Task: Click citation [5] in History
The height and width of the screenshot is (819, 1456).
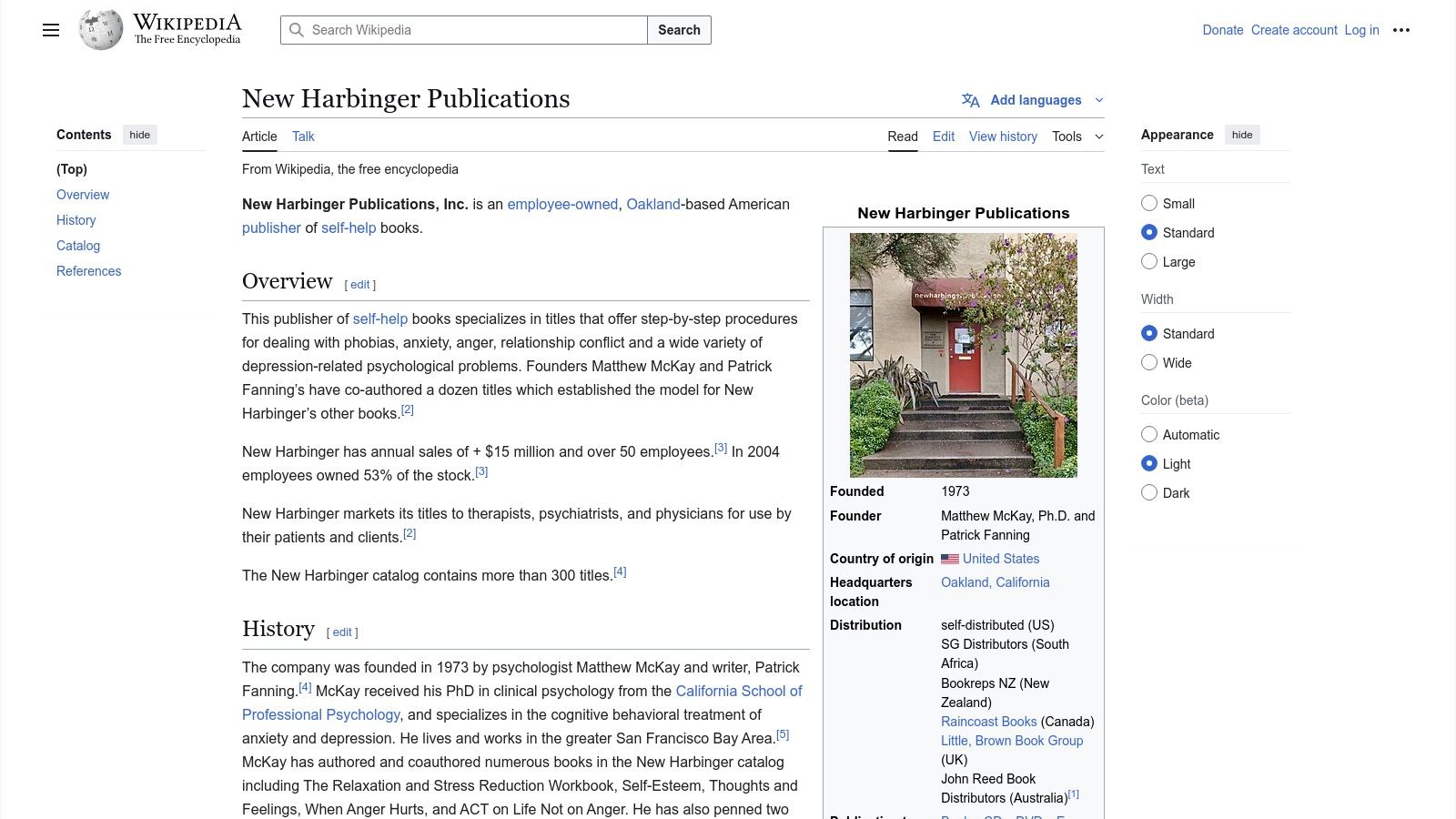Action: click(783, 734)
